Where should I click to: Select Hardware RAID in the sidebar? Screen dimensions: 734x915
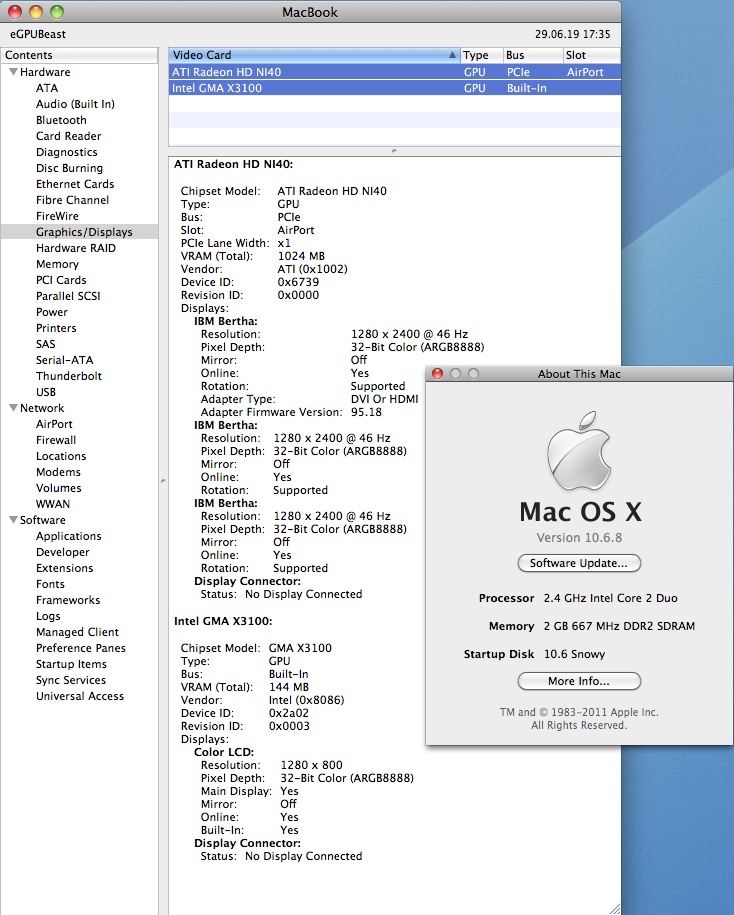click(x=76, y=248)
